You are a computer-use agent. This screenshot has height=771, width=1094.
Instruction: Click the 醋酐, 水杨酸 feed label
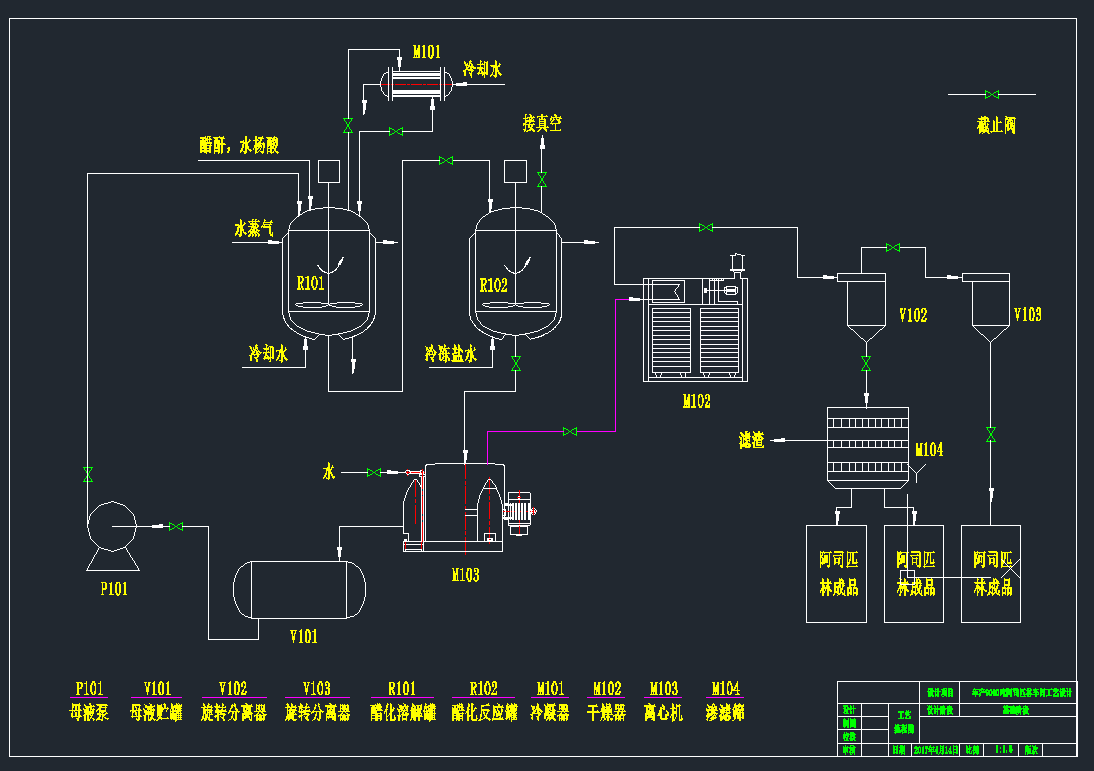(239, 146)
